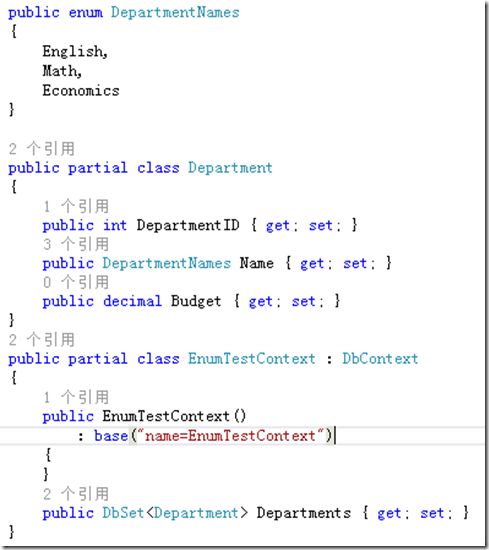Open the references link above DepartmentID
The width and height of the screenshot is (489, 550).
pyautogui.click(x=76, y=206)
